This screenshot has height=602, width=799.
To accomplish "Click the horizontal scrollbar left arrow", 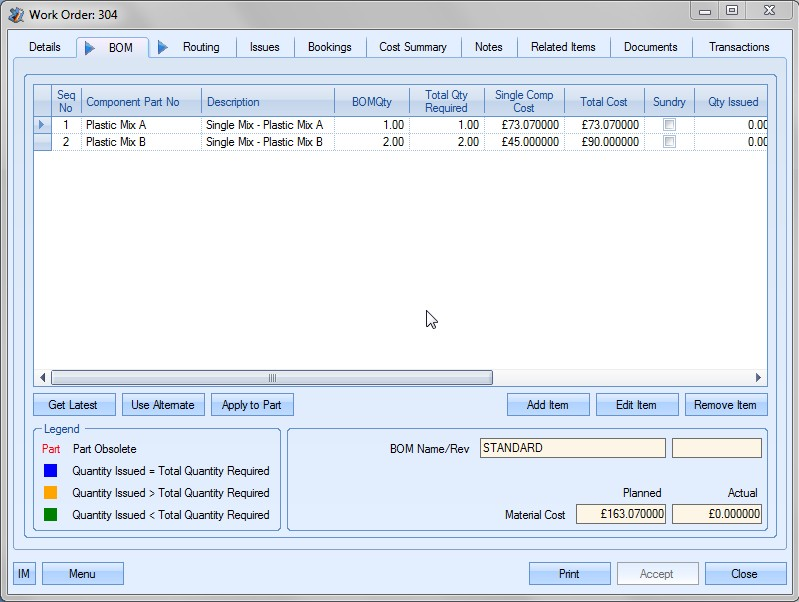I will click(43, 378).
